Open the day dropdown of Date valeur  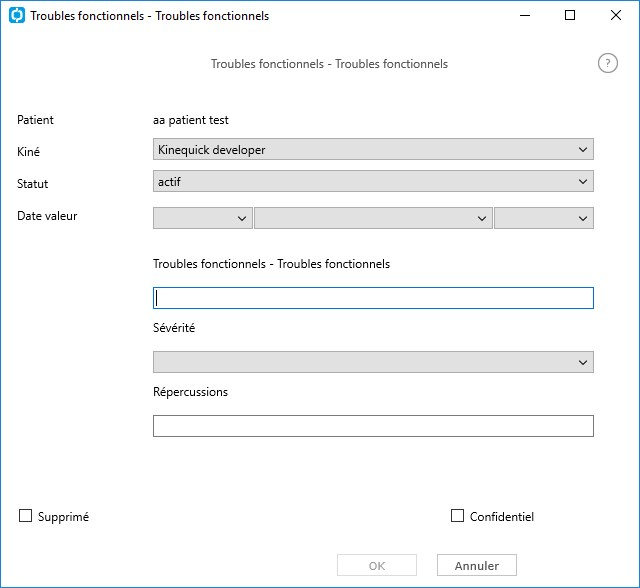(202, 218)
